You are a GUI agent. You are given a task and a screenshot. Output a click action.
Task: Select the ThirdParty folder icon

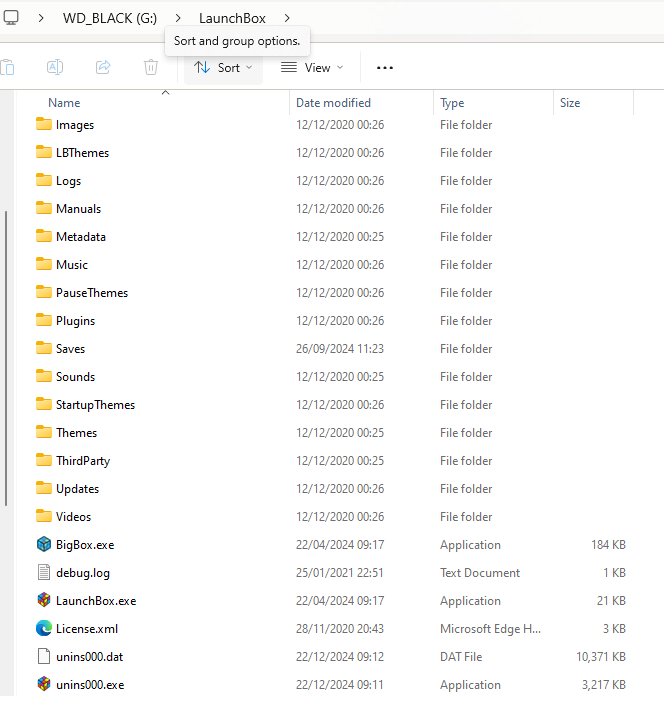pyautogui.click(x=44, y=460)
